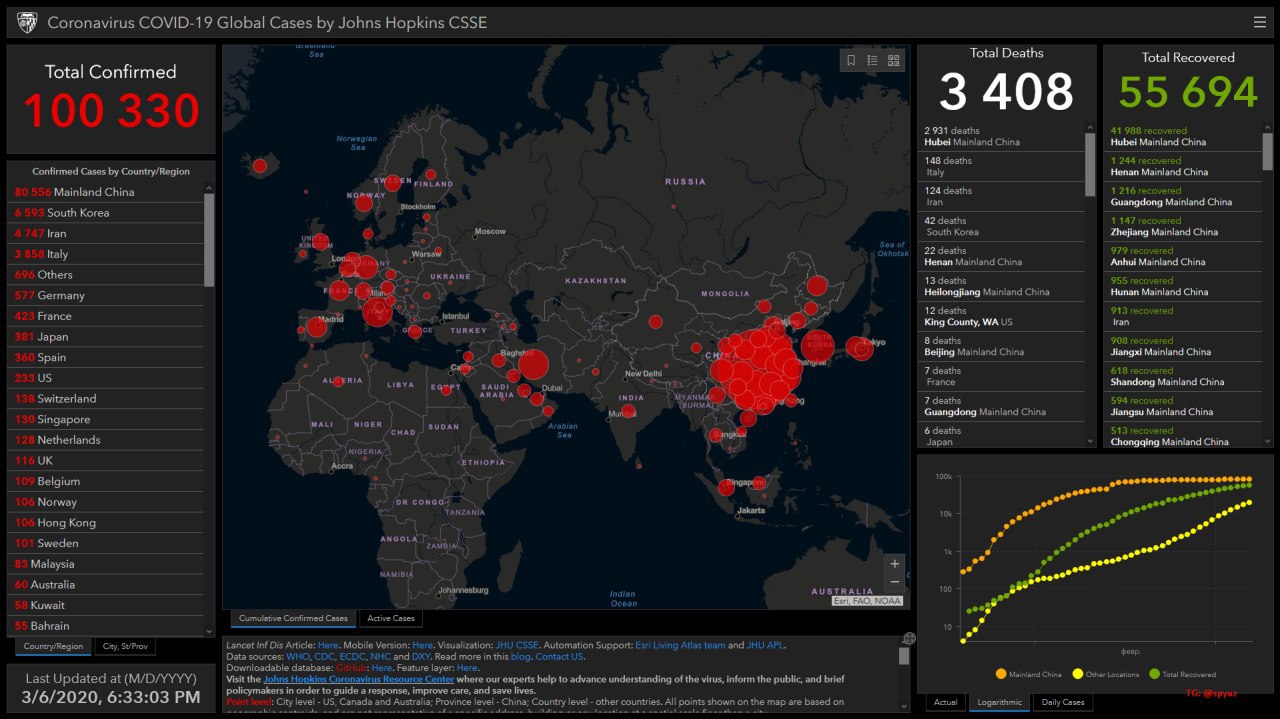Open the DXY data source link

(421, 656)
